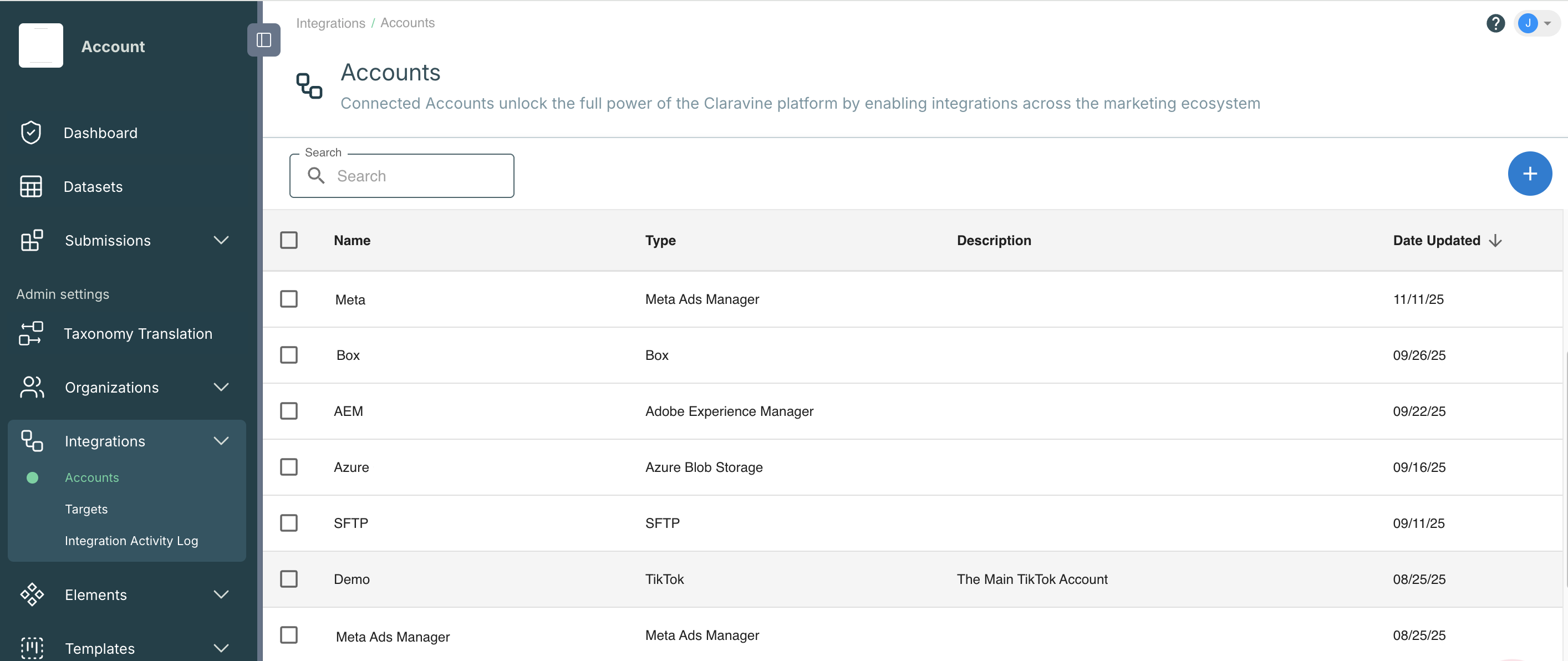Open the SFTP account name

350,523
